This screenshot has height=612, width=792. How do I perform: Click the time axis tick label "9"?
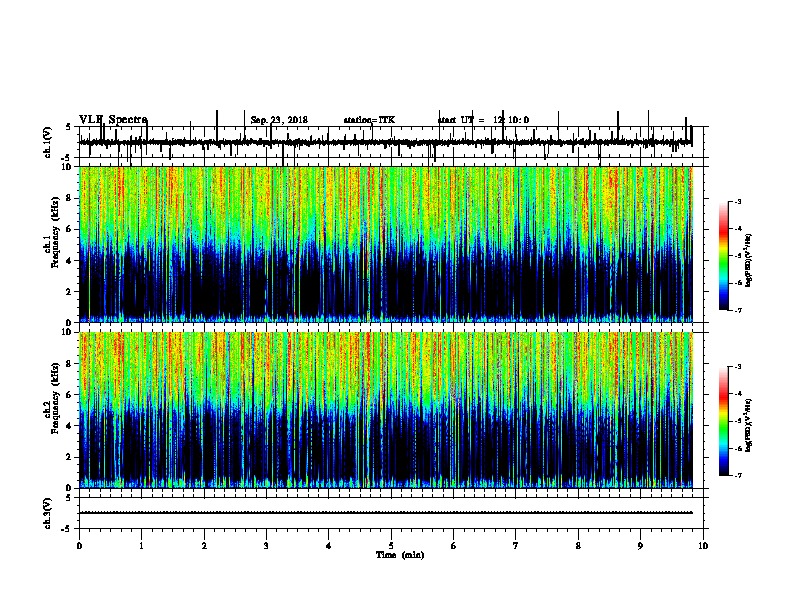pos(640,546)
